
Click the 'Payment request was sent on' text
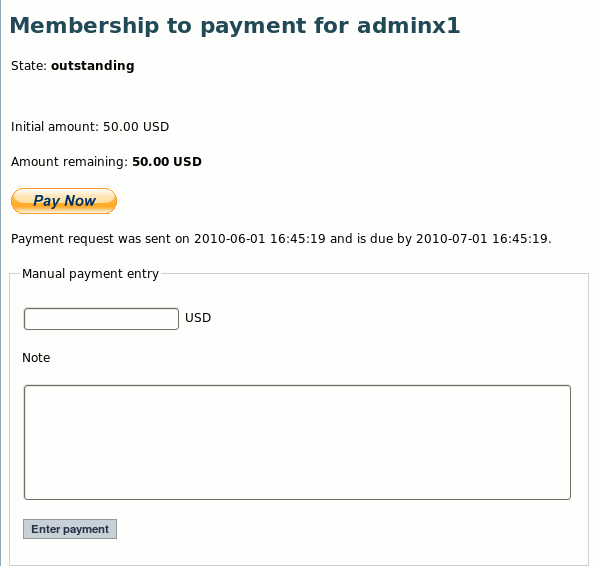click(x=100, y=239)
